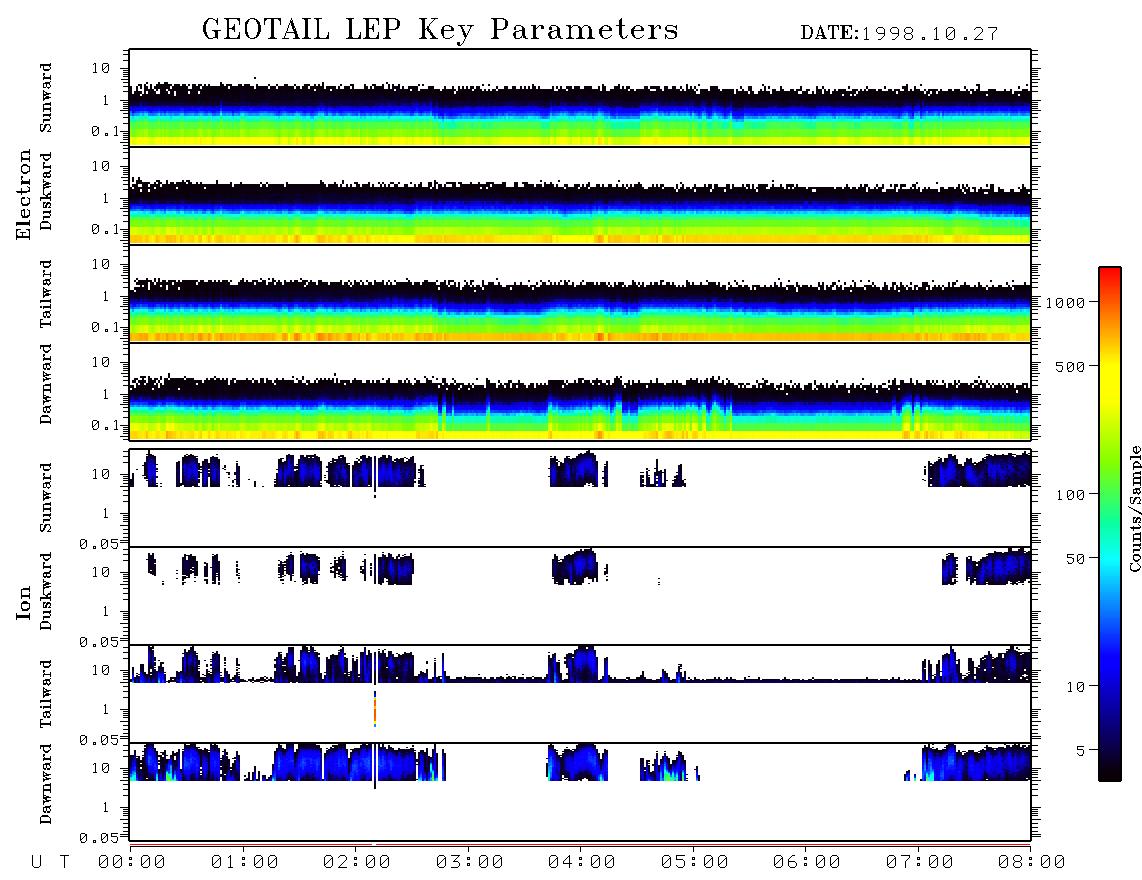1142x880 pixels.
Task: Select the Ion "Sunward" panel label
Action: click(45, 498)
